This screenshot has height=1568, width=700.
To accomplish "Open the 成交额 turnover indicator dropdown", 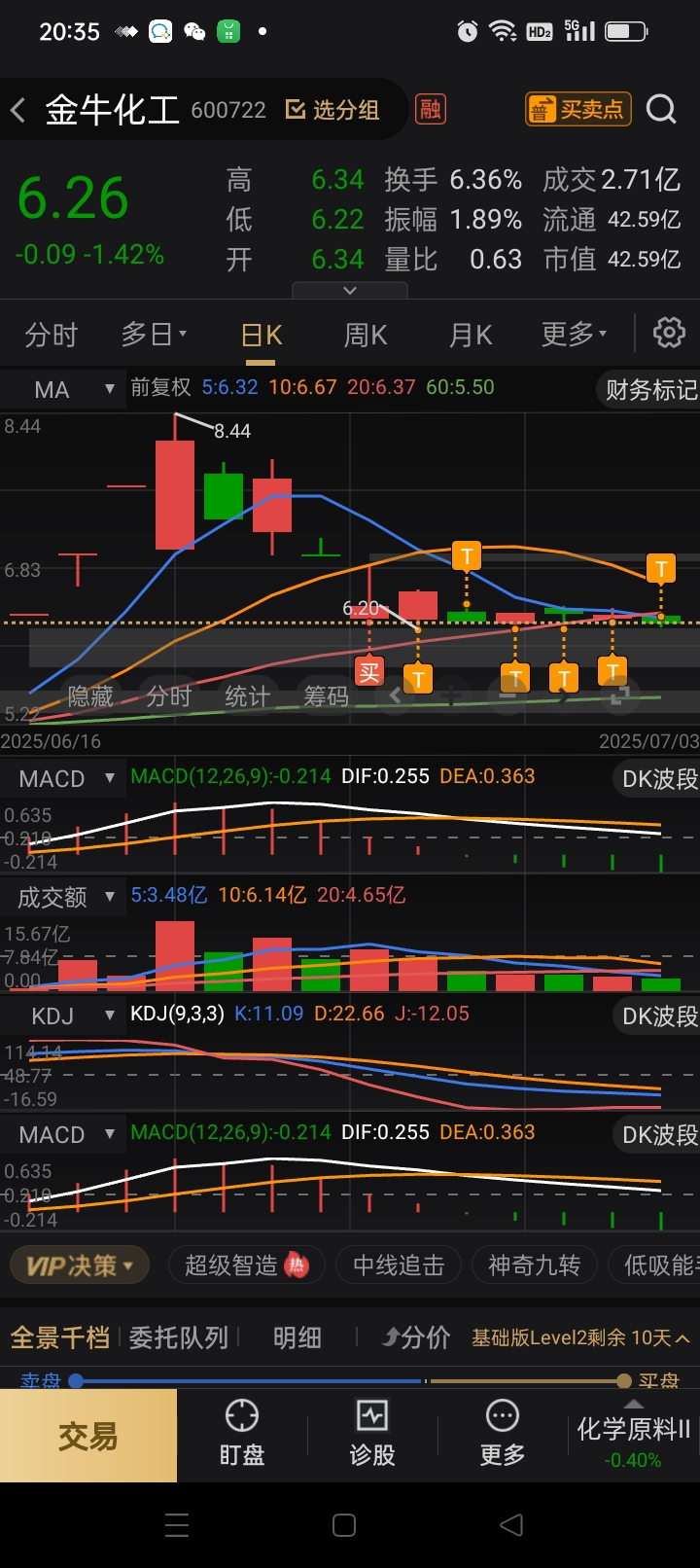I will [x=63, y=897].
